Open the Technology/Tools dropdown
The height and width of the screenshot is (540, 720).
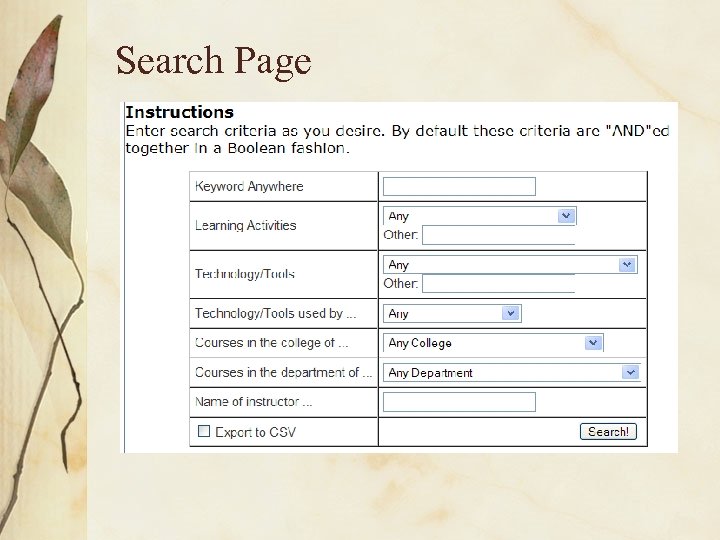(510, 264)
